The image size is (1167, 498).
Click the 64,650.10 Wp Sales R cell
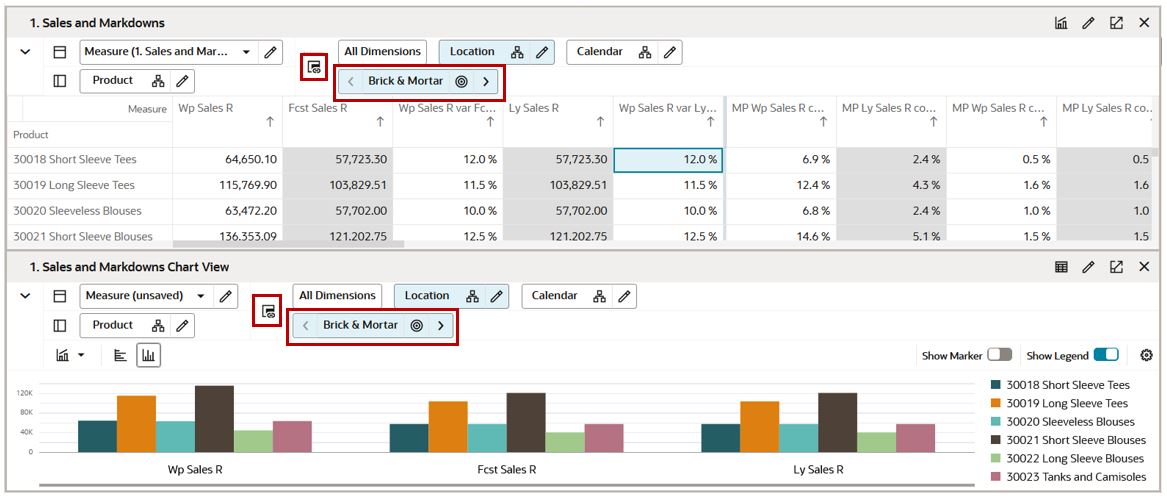coord(228,159)
